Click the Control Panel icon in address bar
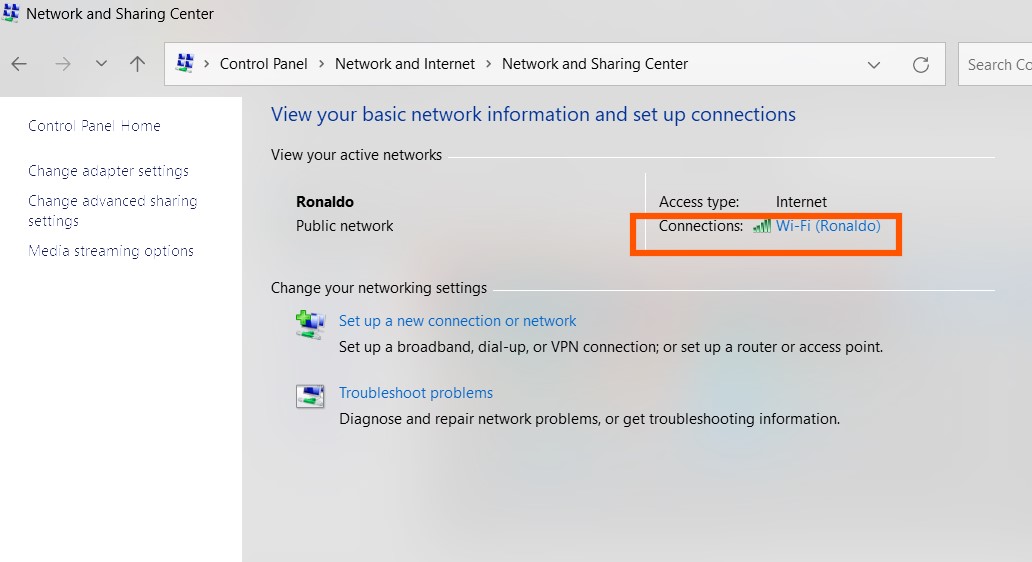This screenshot has height=562, width=1032. pos(185,63)
